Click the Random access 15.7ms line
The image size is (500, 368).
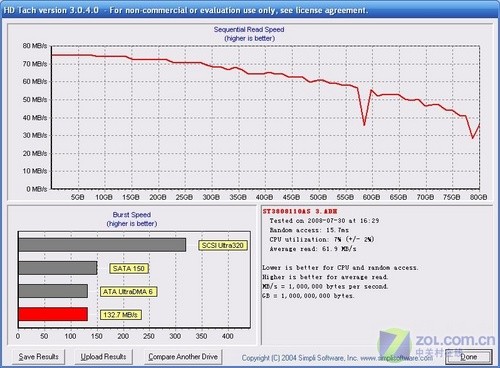tap(309, 230)
